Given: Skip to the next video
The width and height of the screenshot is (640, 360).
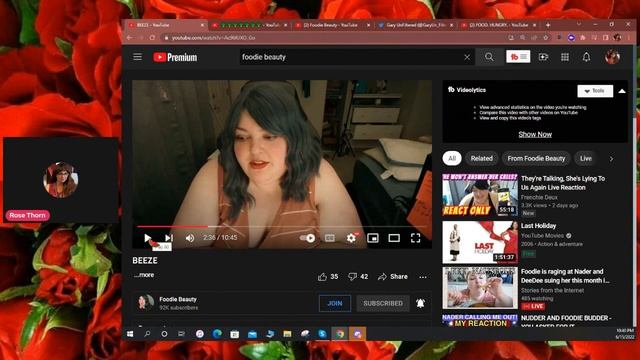Looking at the screenshot, I should (x=169, y=238).
